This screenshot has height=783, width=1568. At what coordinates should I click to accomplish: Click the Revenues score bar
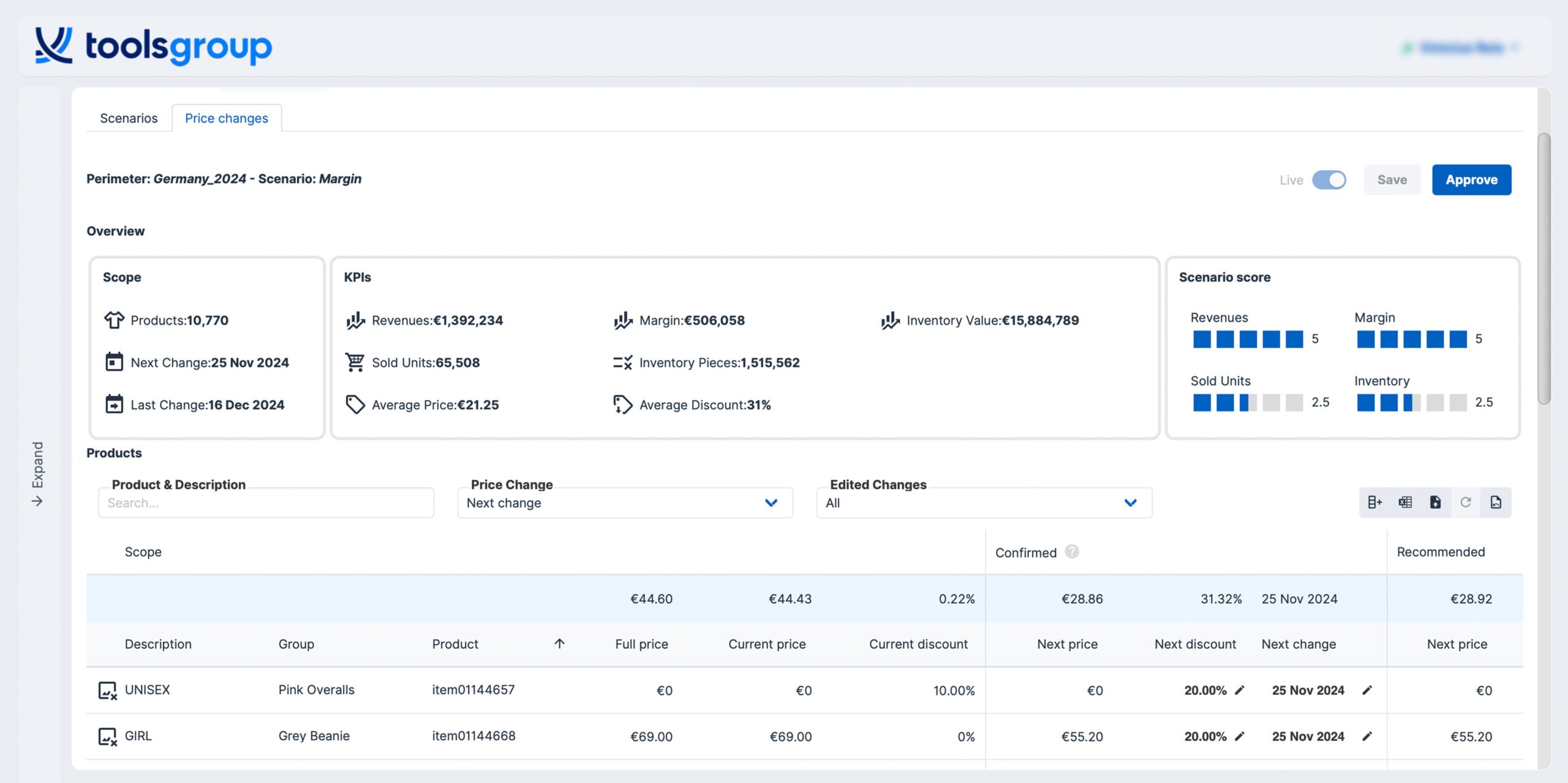tap(1248, 339)
